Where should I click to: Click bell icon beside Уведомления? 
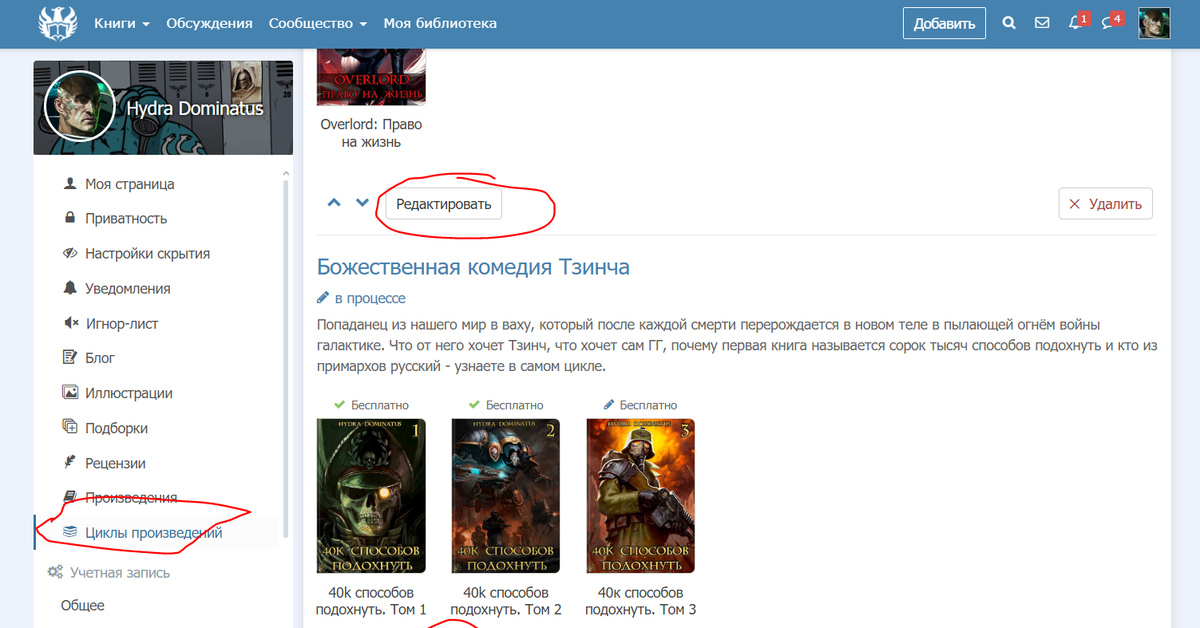tap(70, 288)
